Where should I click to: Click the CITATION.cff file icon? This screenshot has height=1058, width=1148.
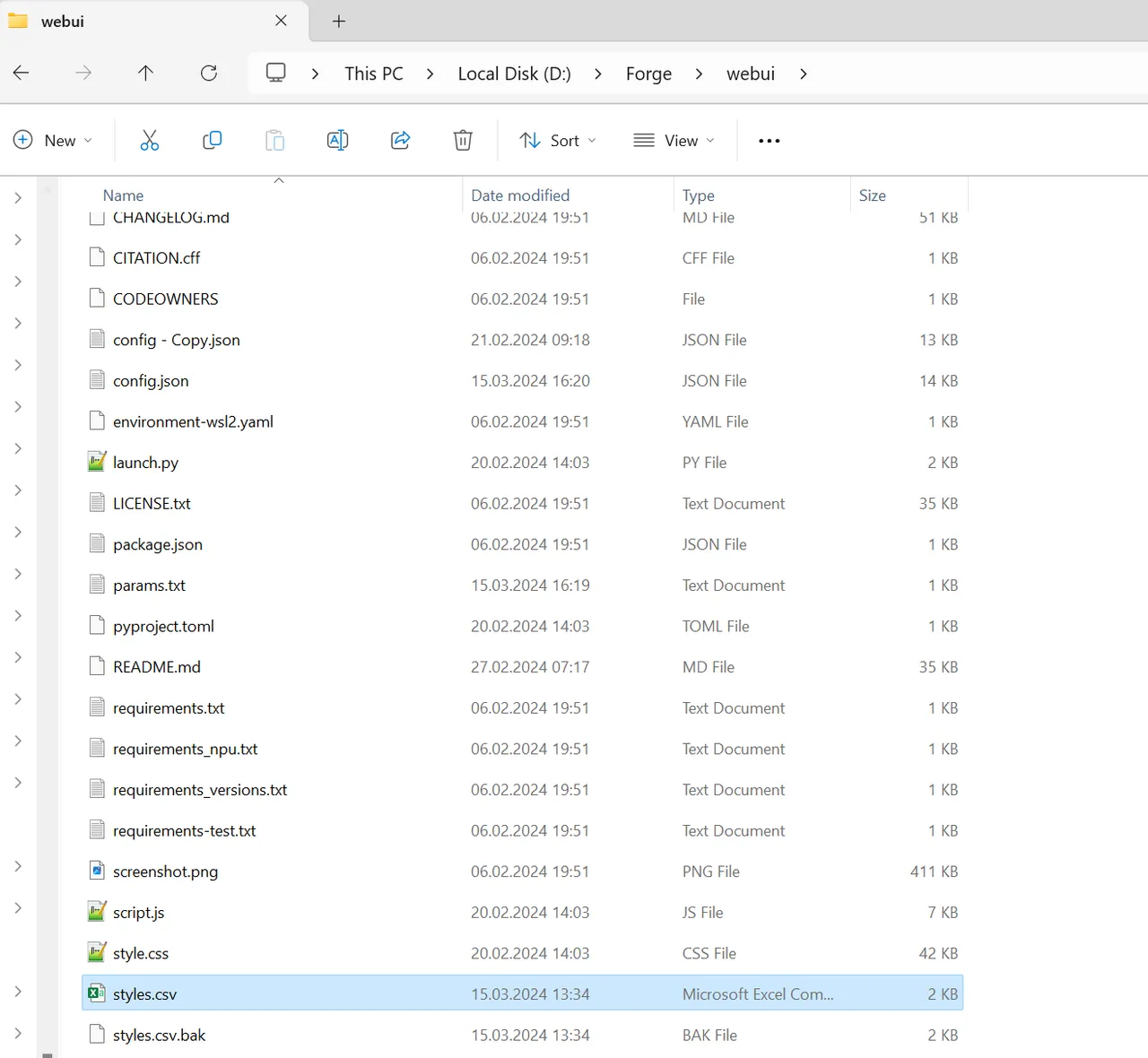pyautogui.click(x=97, y=257)
